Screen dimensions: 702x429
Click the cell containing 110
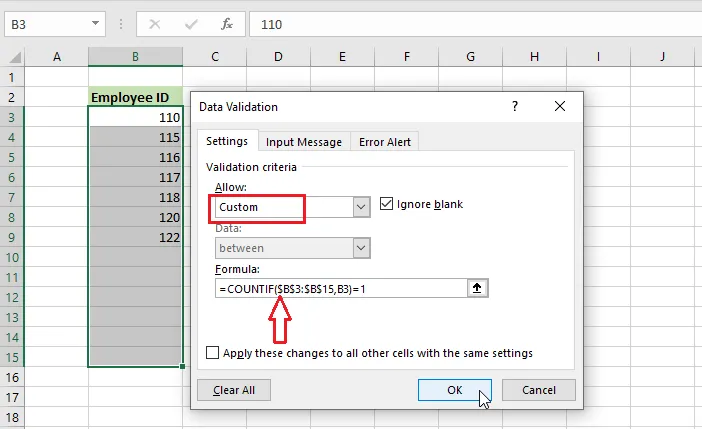135,117
